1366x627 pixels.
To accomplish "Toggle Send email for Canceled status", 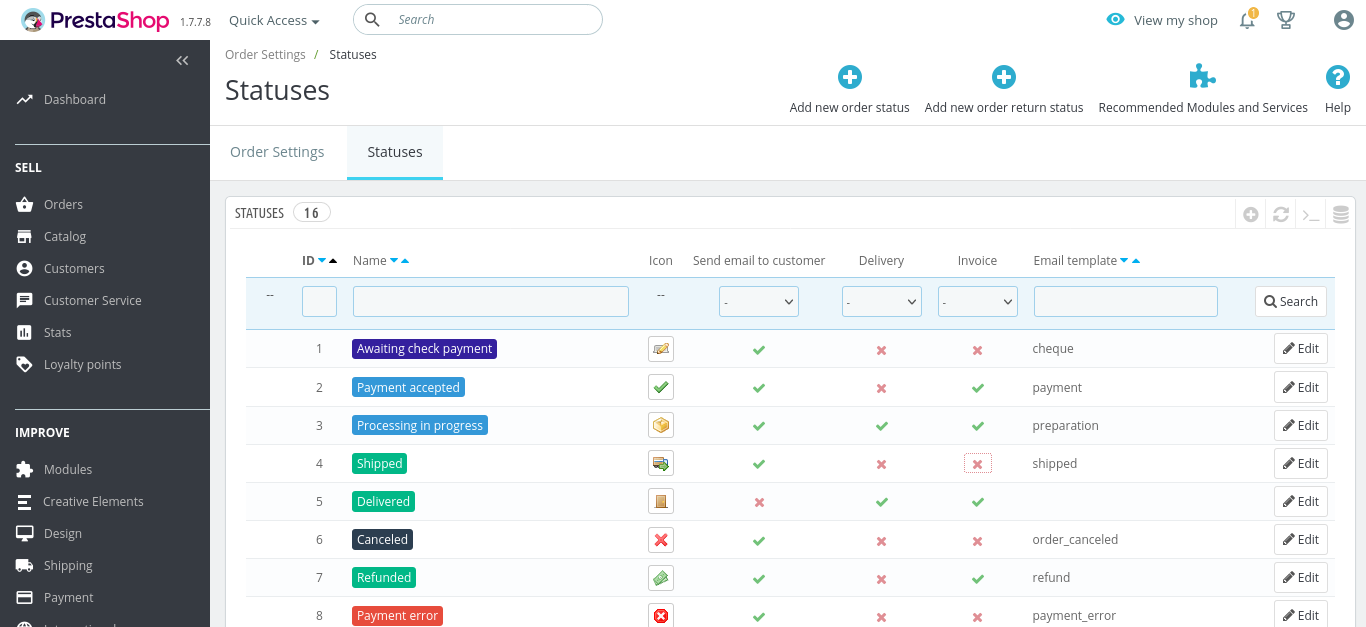I will [759, 541].
